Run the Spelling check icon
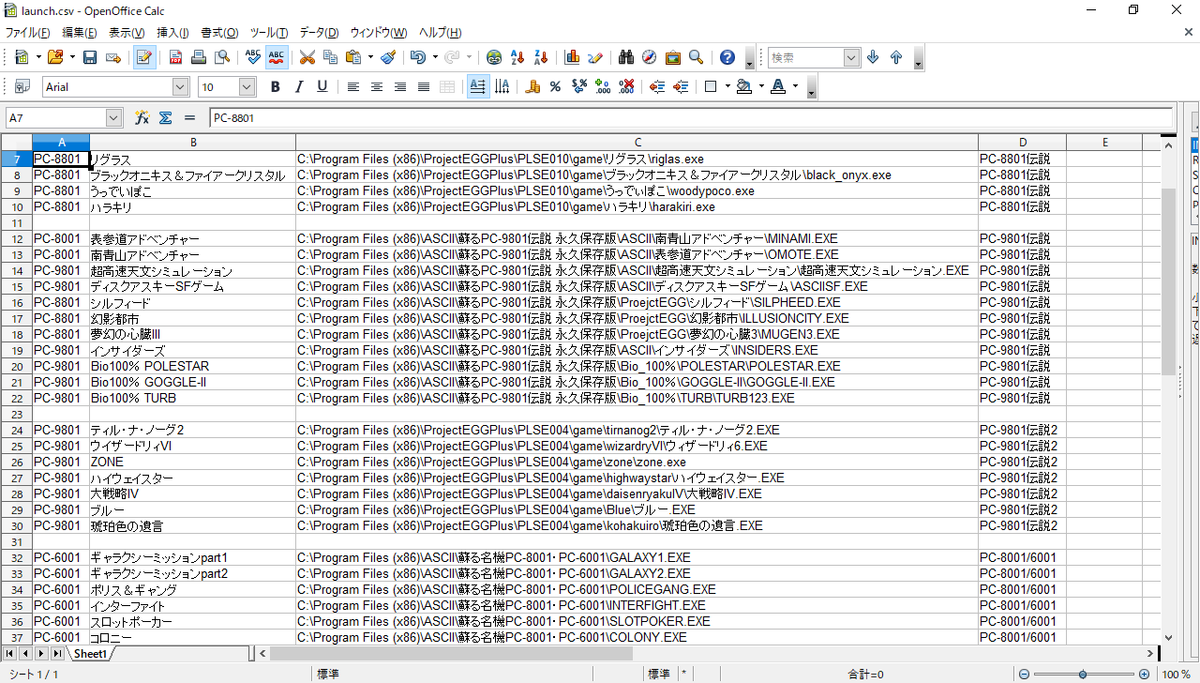The width and height of the screenshot is (1200, 683). click(253, 58)
